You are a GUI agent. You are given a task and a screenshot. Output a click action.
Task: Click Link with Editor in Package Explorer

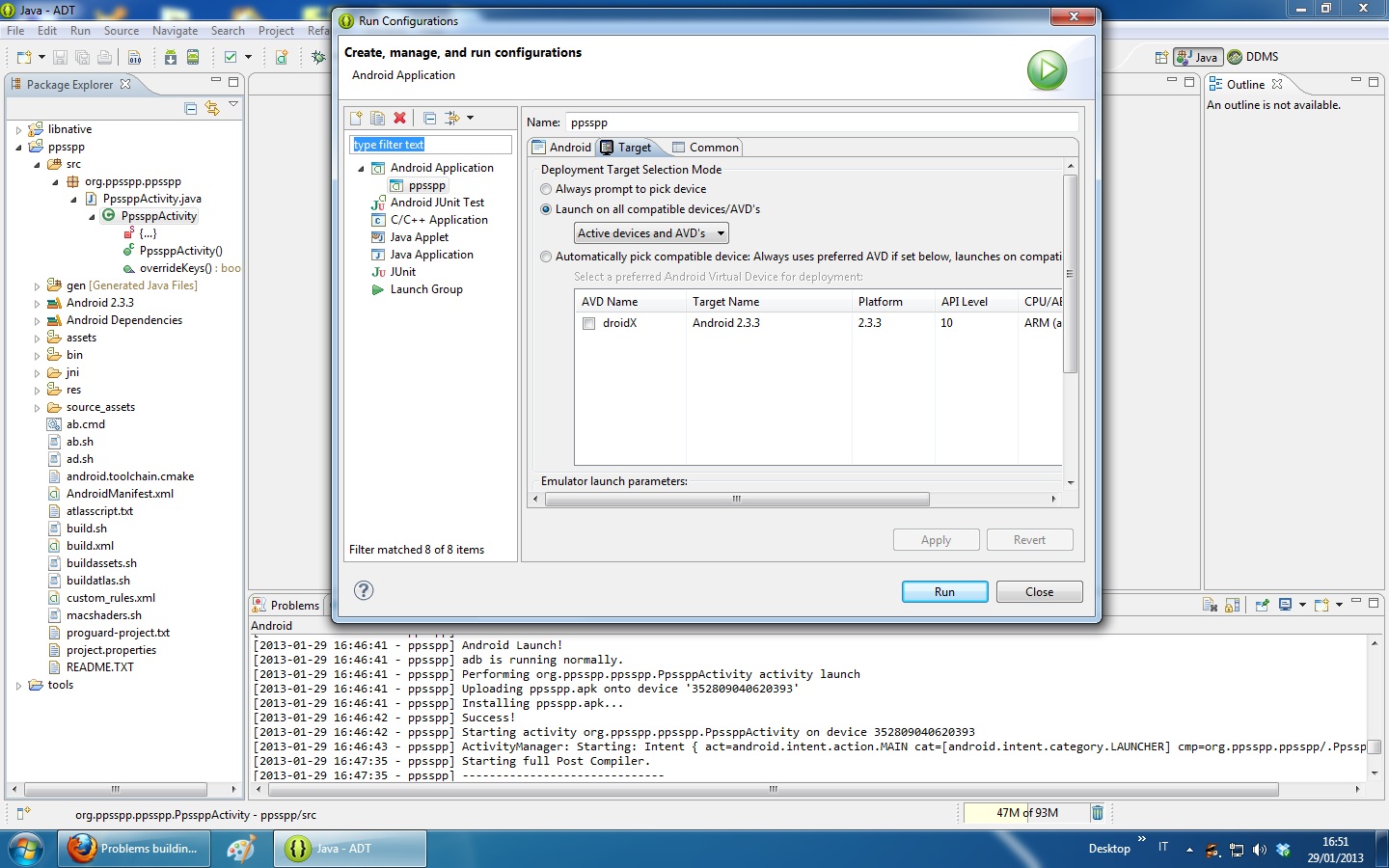click(x=211, y=108)
